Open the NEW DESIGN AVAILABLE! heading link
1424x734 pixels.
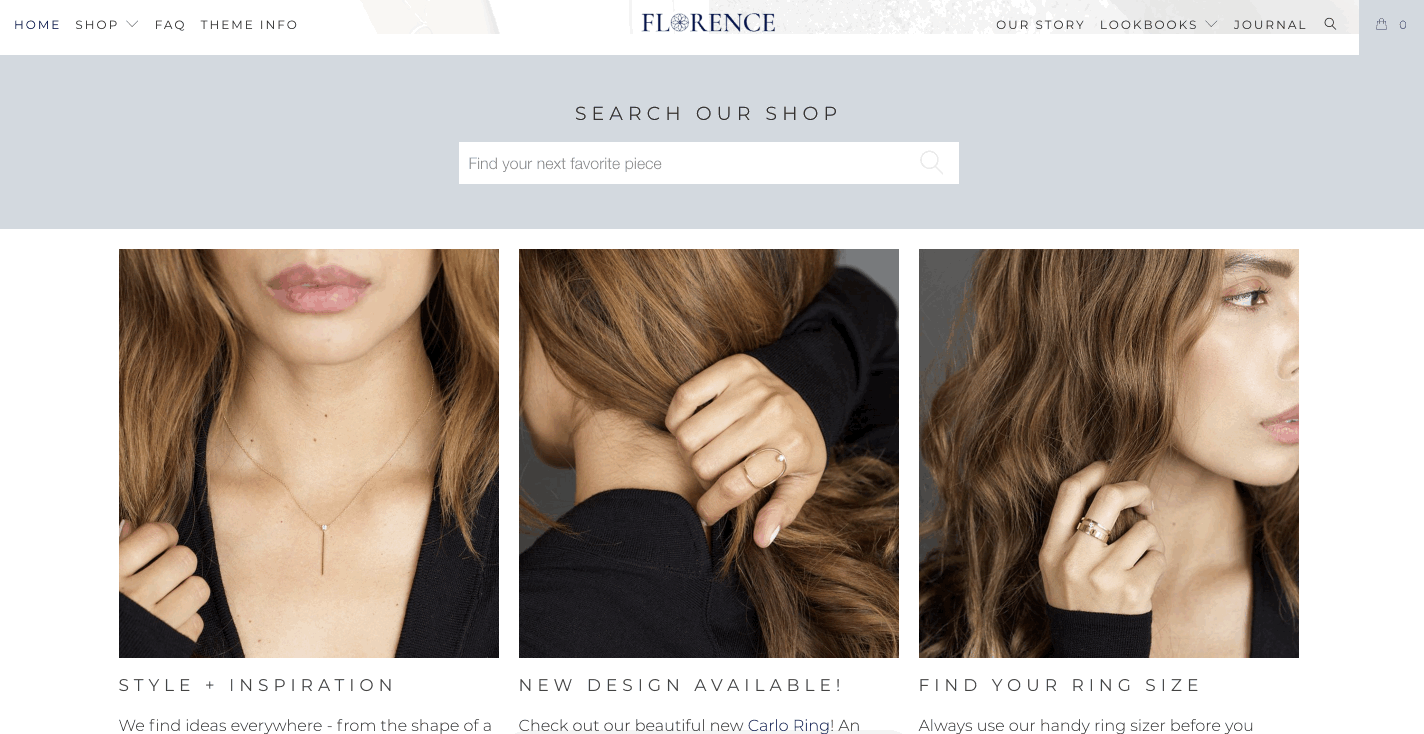pyautogui.click(x=680, y=685)
